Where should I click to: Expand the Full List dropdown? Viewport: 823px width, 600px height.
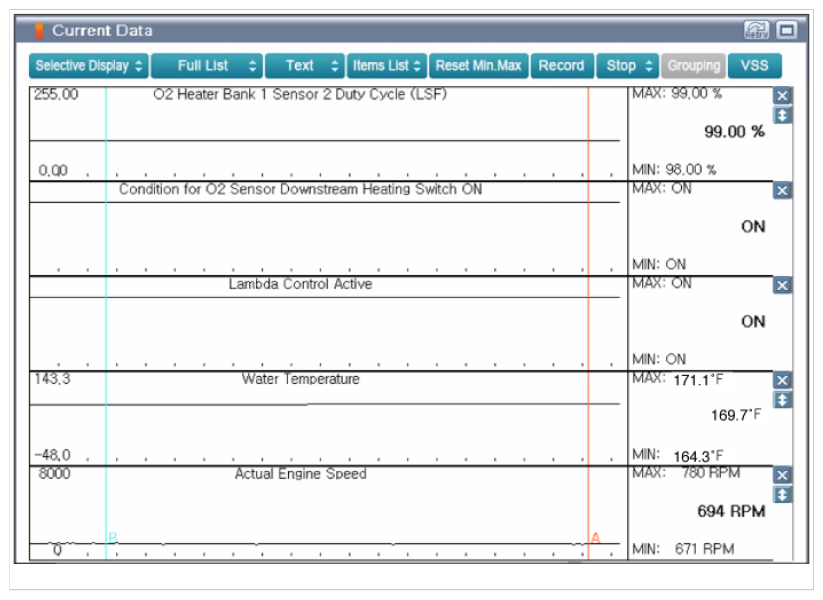207,66
